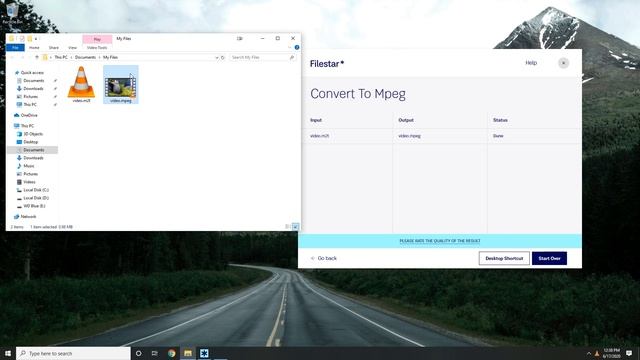640x360 pixels.
Task: Click the VLC tray icon
Action: [597, 353]
